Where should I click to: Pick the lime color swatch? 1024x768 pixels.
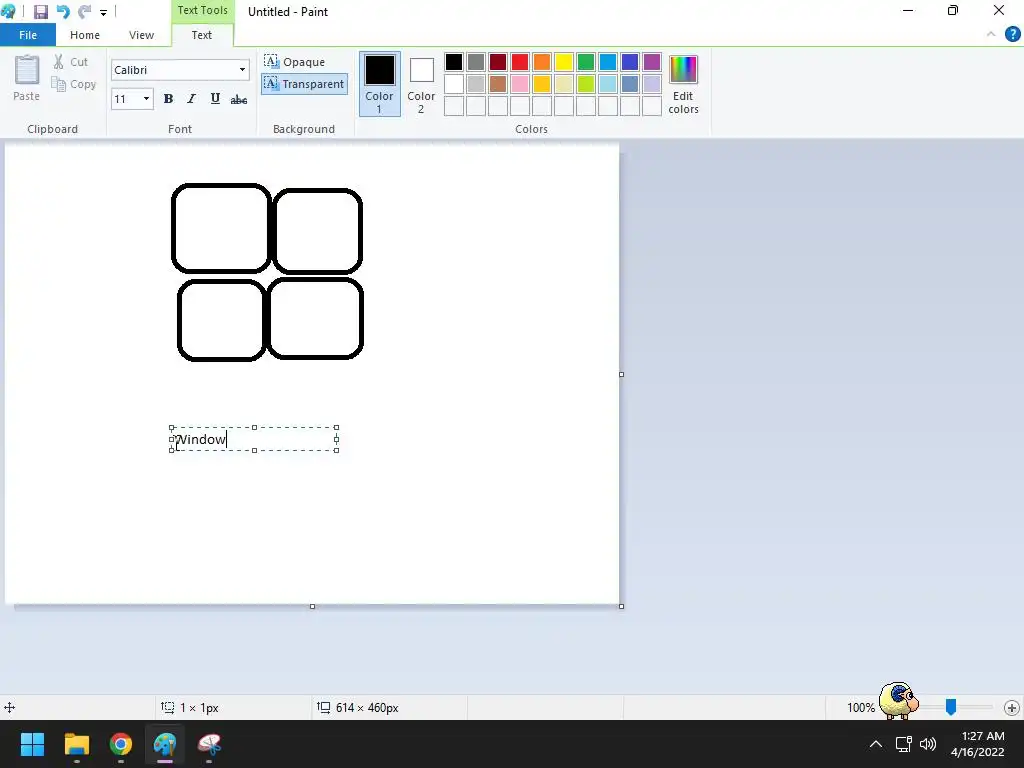coord(586,84)
